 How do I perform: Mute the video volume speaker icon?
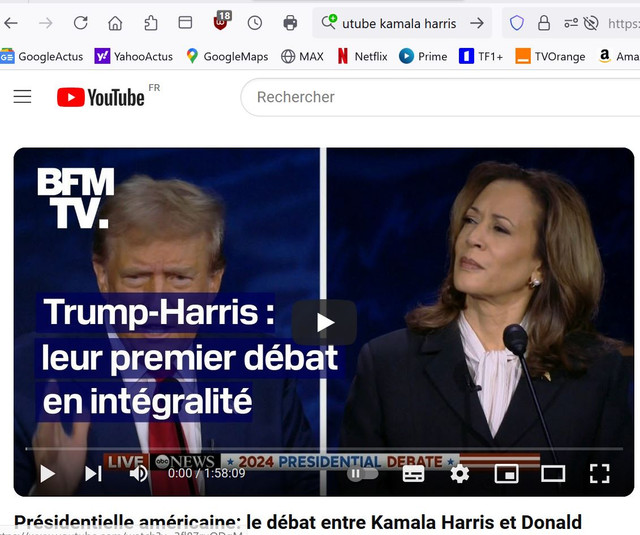coord(139,474)
